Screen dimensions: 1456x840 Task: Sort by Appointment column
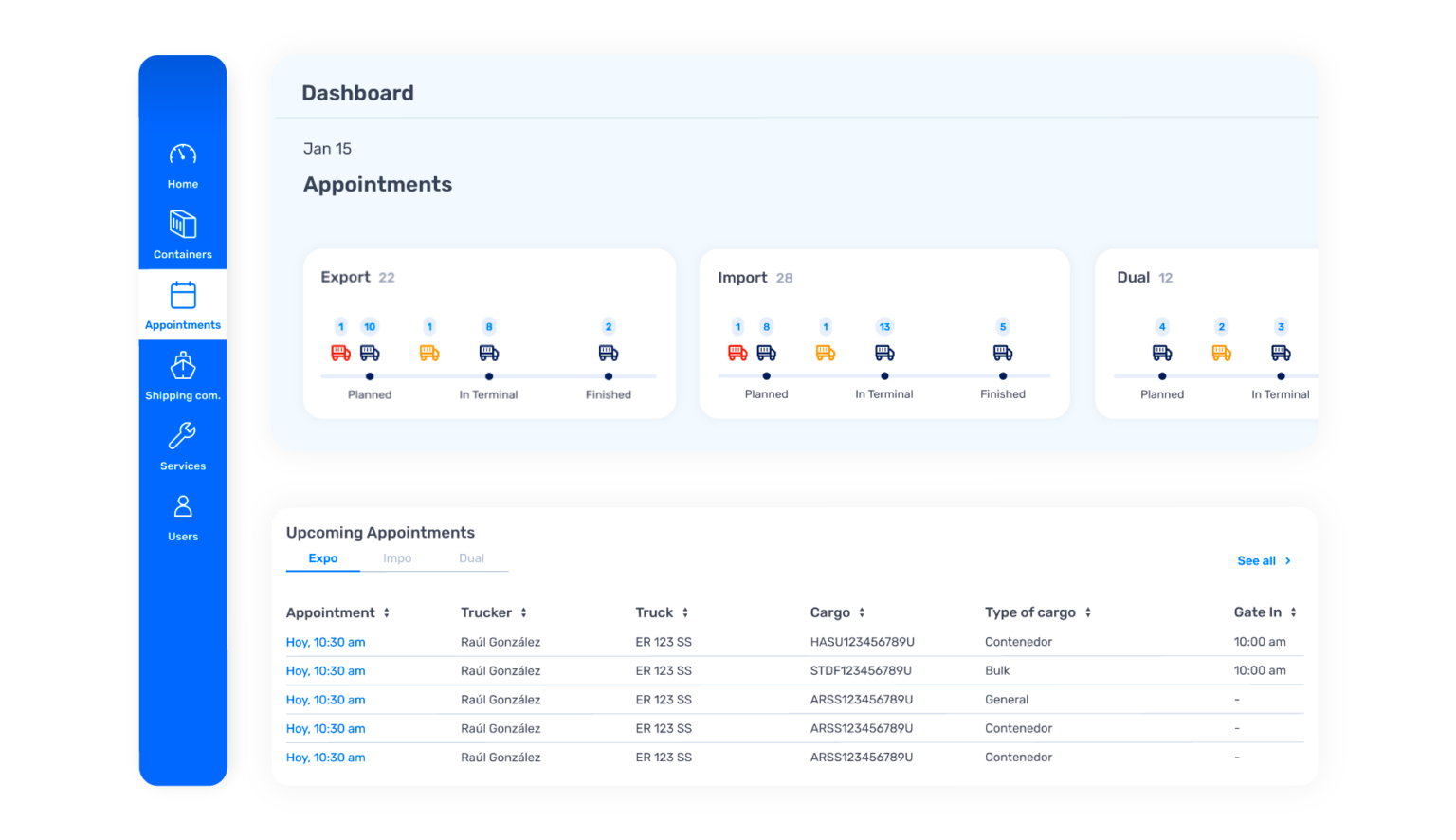tap(387, 612)
